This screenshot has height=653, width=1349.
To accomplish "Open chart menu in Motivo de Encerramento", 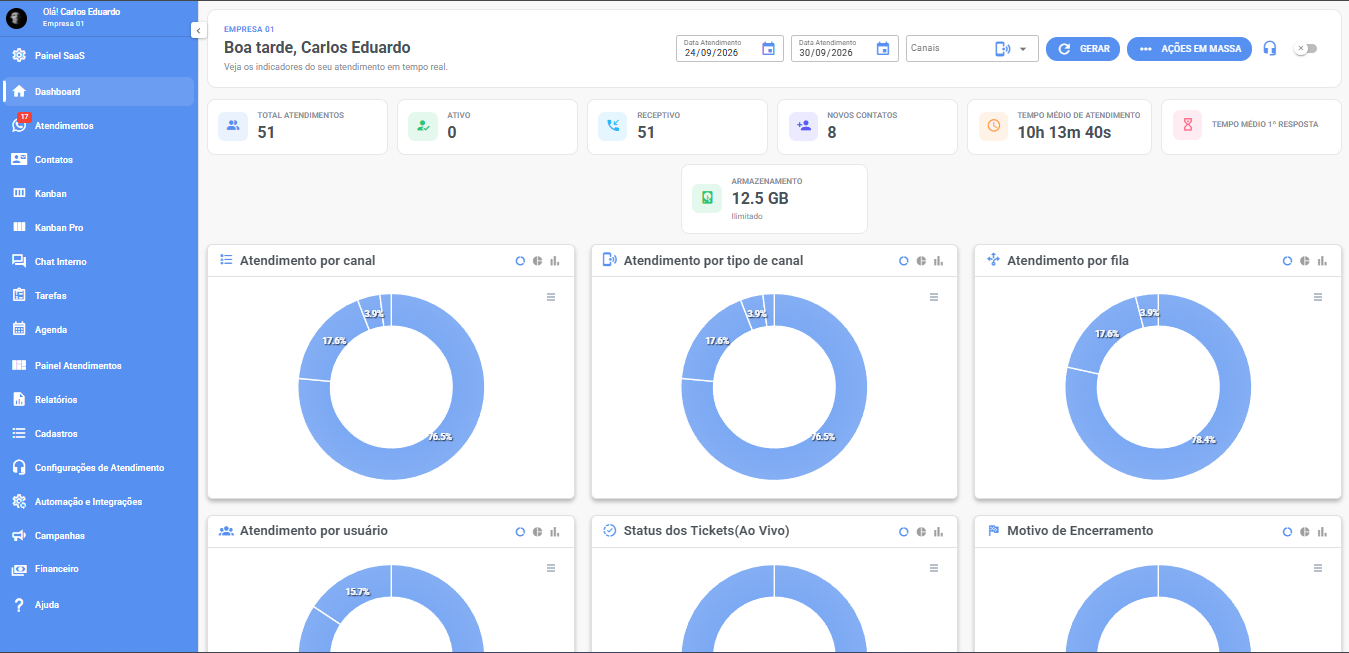I will coord(1318,568).
